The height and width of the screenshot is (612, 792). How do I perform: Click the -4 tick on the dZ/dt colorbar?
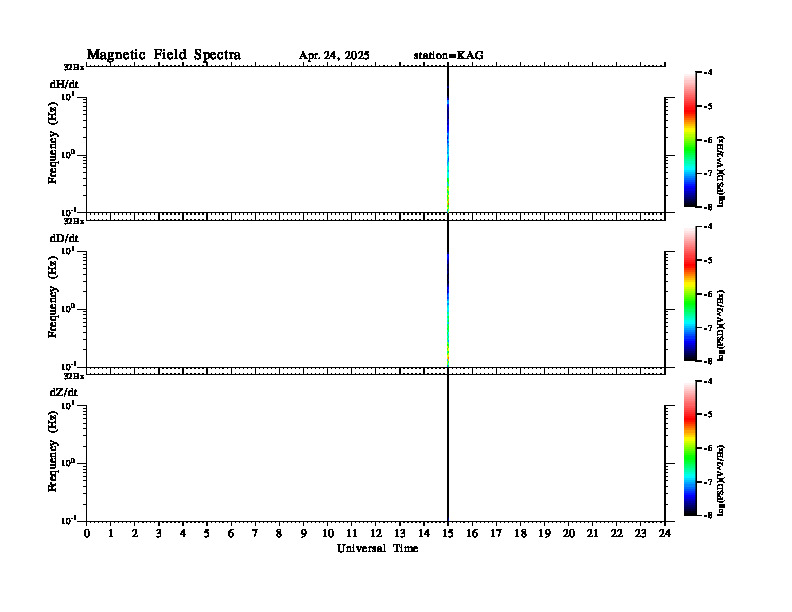click(708, 381)
